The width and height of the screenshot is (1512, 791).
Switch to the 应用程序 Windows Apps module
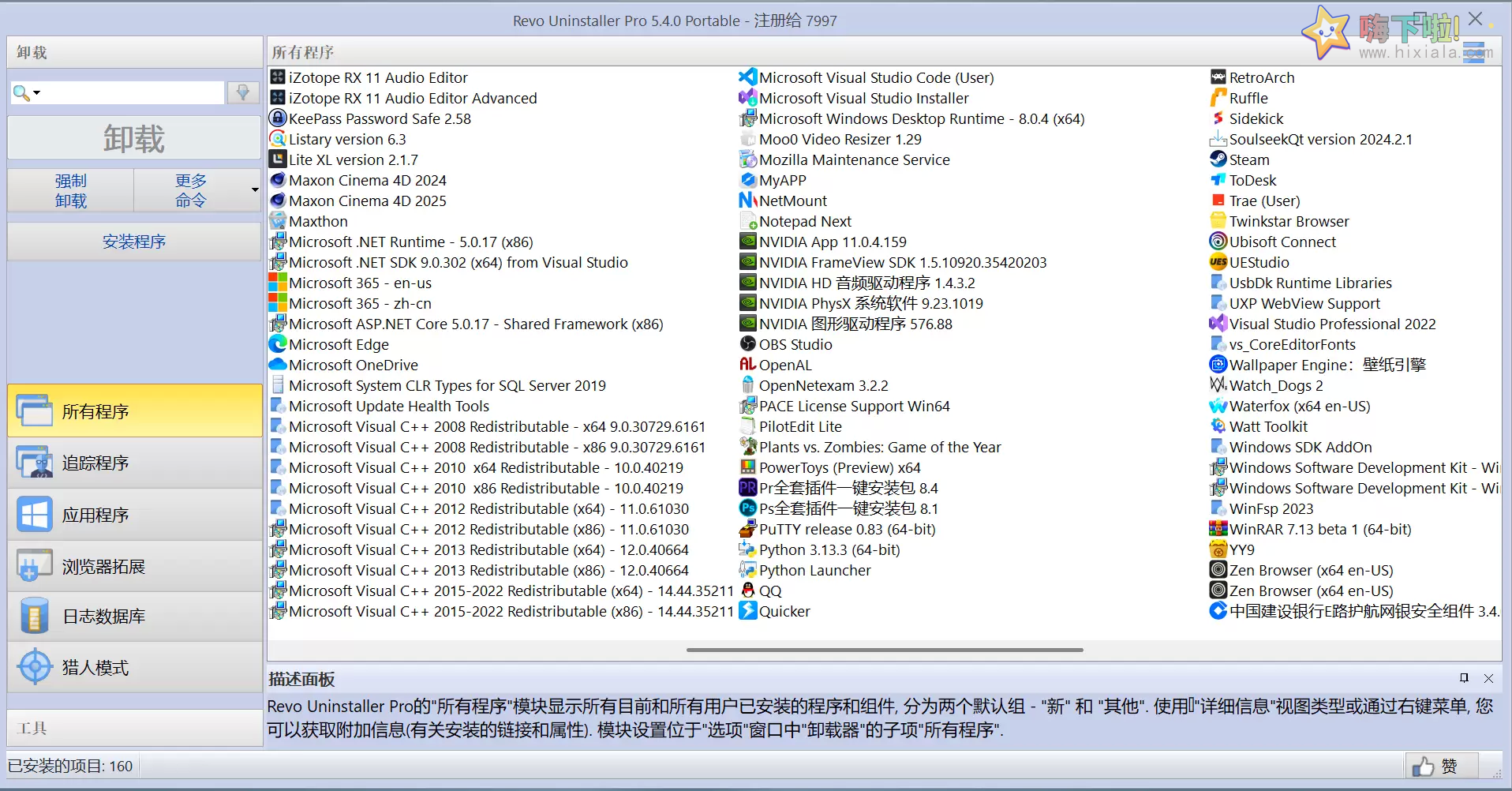point(95,514)
